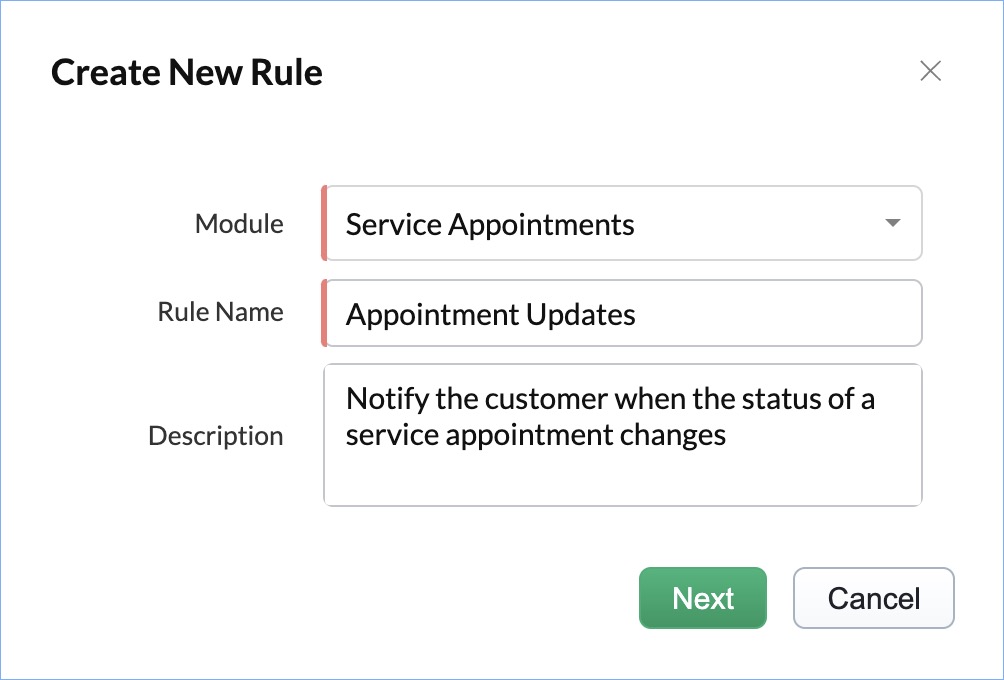Image resolution: width=1004 pixels, height=680 pixels.
Task: Click red required marker on Module field
Action: [324, 224]
